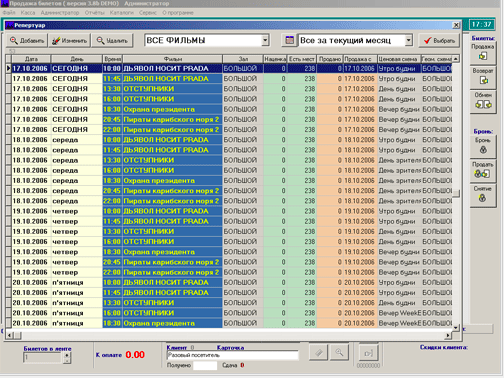Select 18.10.2006 16:00 ОТСТУПНИКИ row
The height and width of the screenshot is (378, 504).
(232, 170)
